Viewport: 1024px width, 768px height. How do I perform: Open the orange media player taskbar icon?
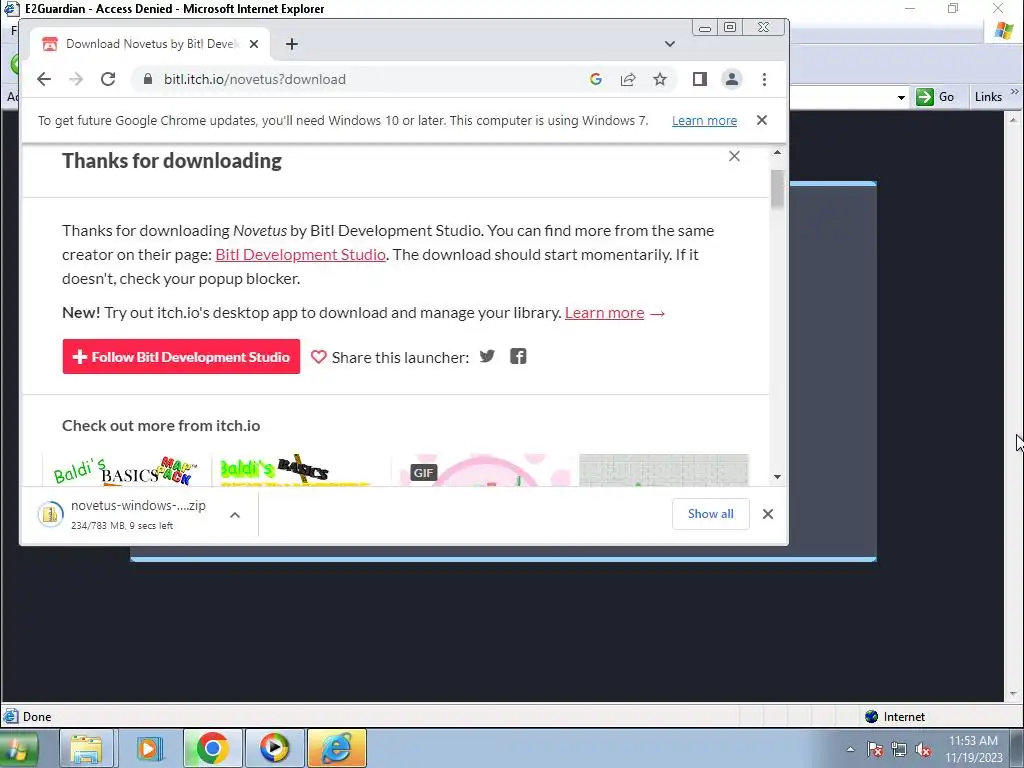(149, 748)
